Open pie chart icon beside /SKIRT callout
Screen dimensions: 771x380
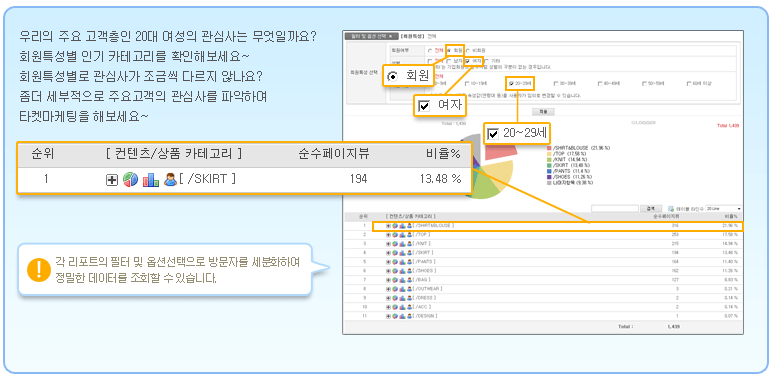click(130, 179)
